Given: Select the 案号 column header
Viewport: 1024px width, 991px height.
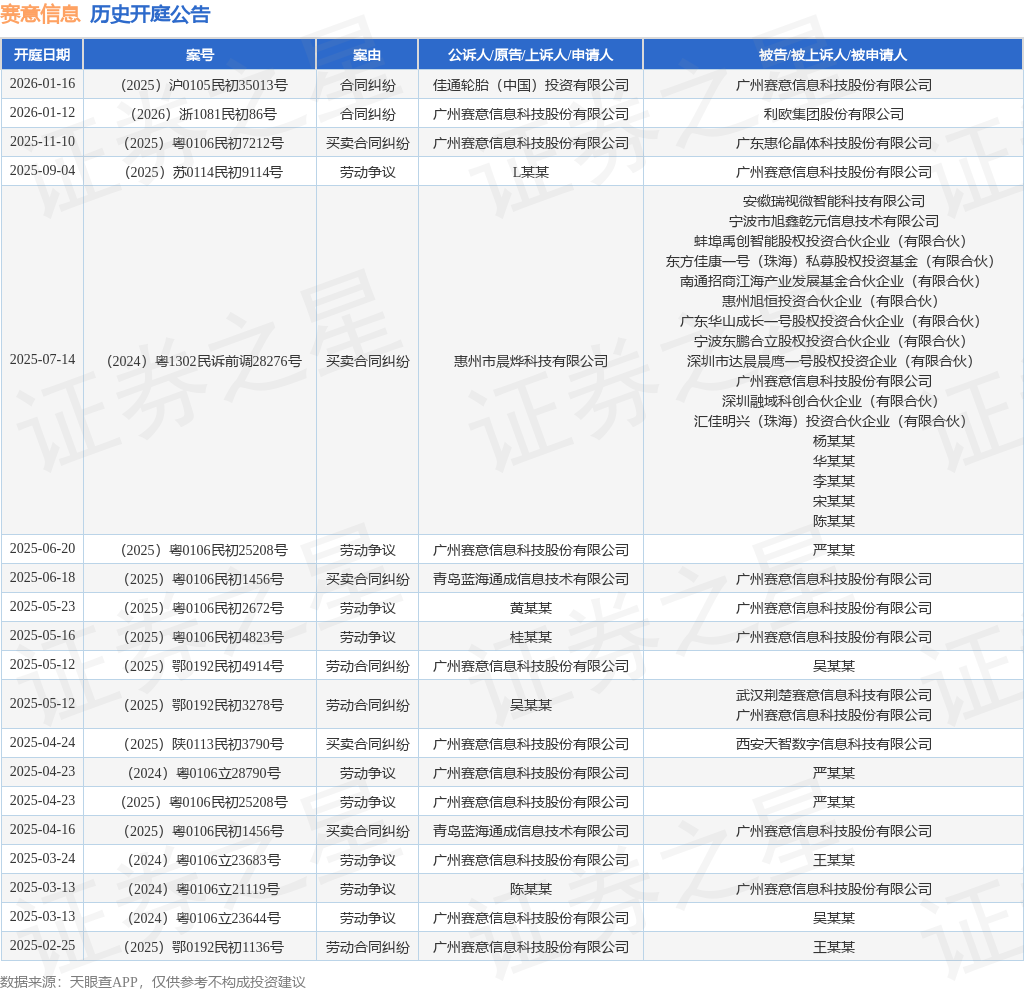Looking at the screenshot, I should 200,55.
